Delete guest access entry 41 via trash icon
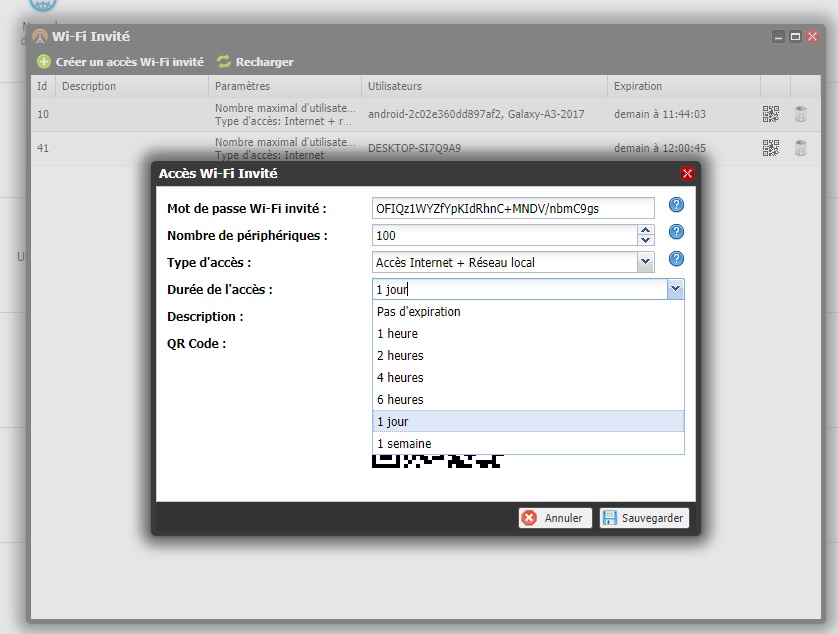 click(801, 148)
